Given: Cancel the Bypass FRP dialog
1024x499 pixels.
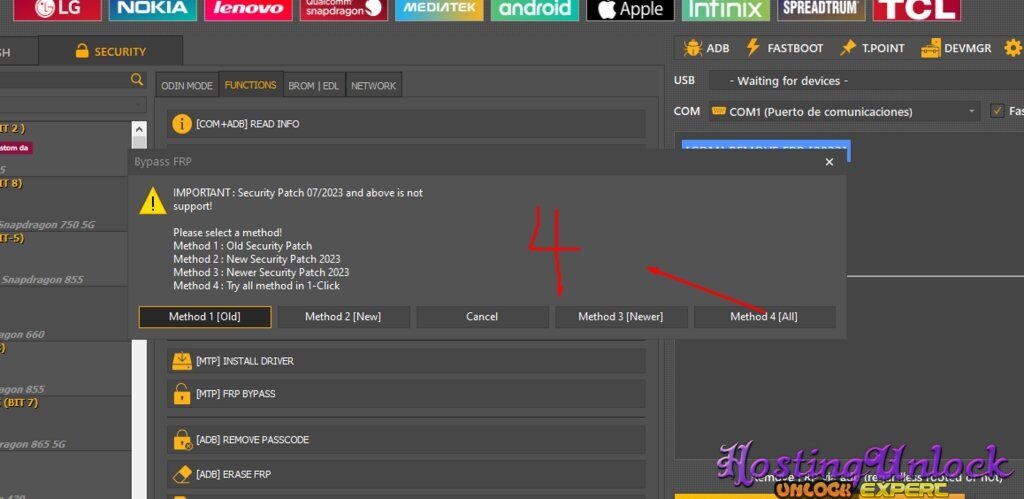Looking at the screenshot, I should pos(482,317).
